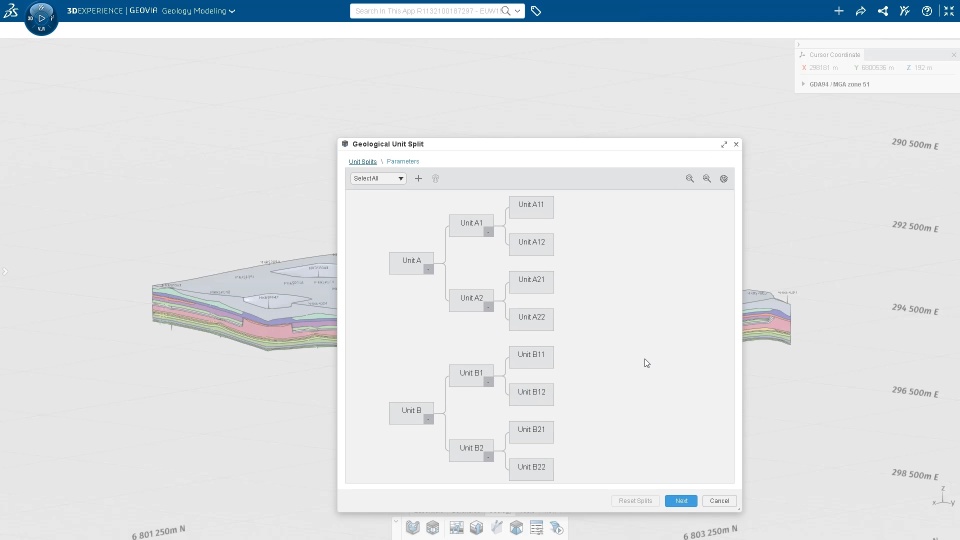Screen dimensions: 960x540
Task: Zoom out on the unit tree
Action: coord(707,179)
